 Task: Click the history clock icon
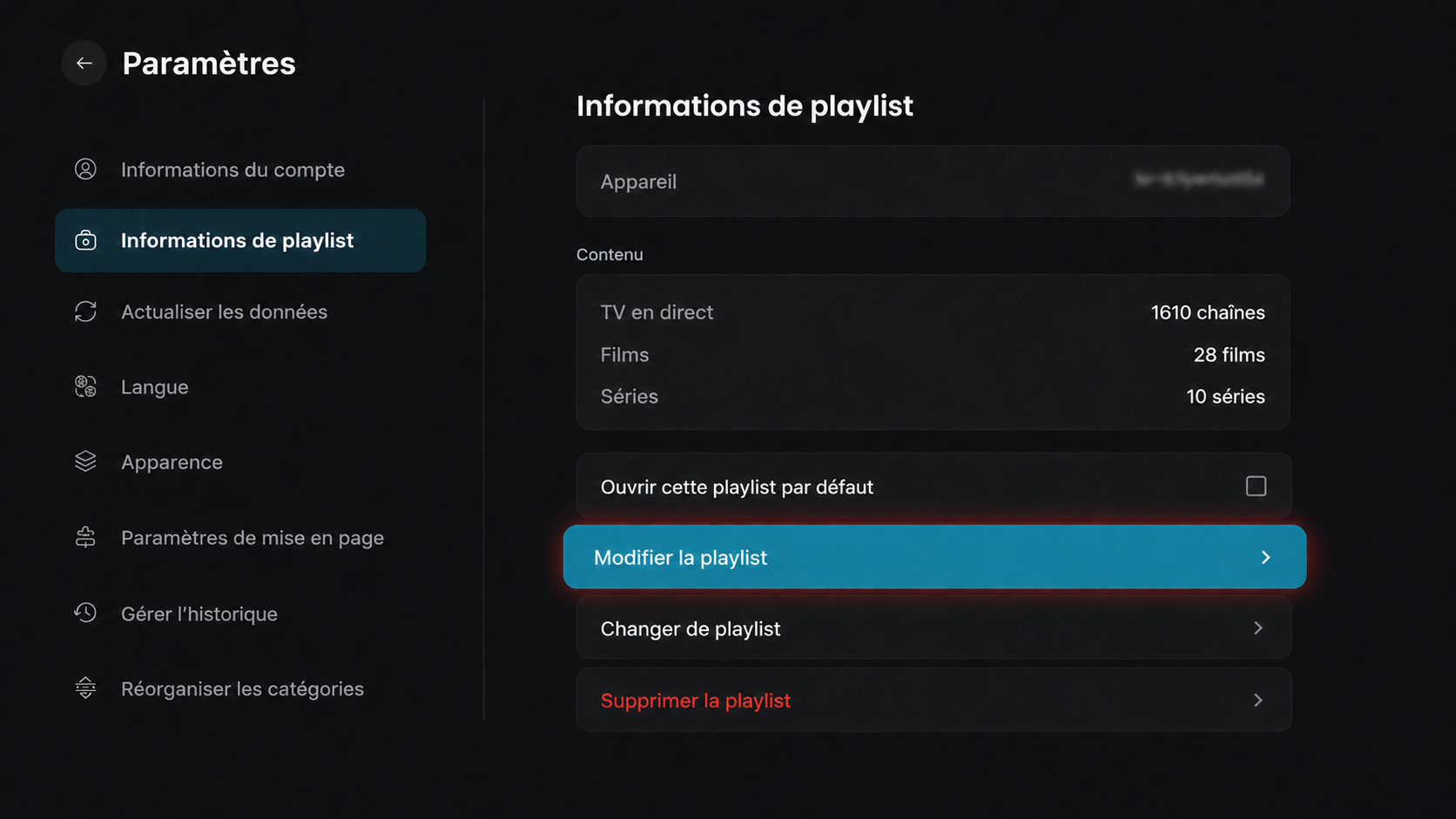point(85,613)
